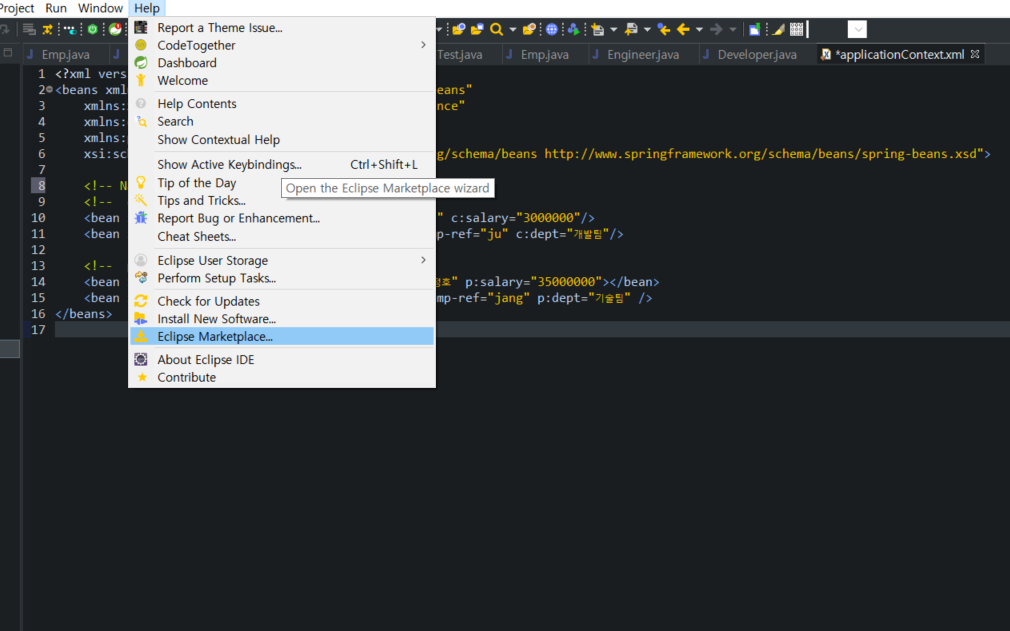Expand the CodeTogether submenu arrow

423,45
